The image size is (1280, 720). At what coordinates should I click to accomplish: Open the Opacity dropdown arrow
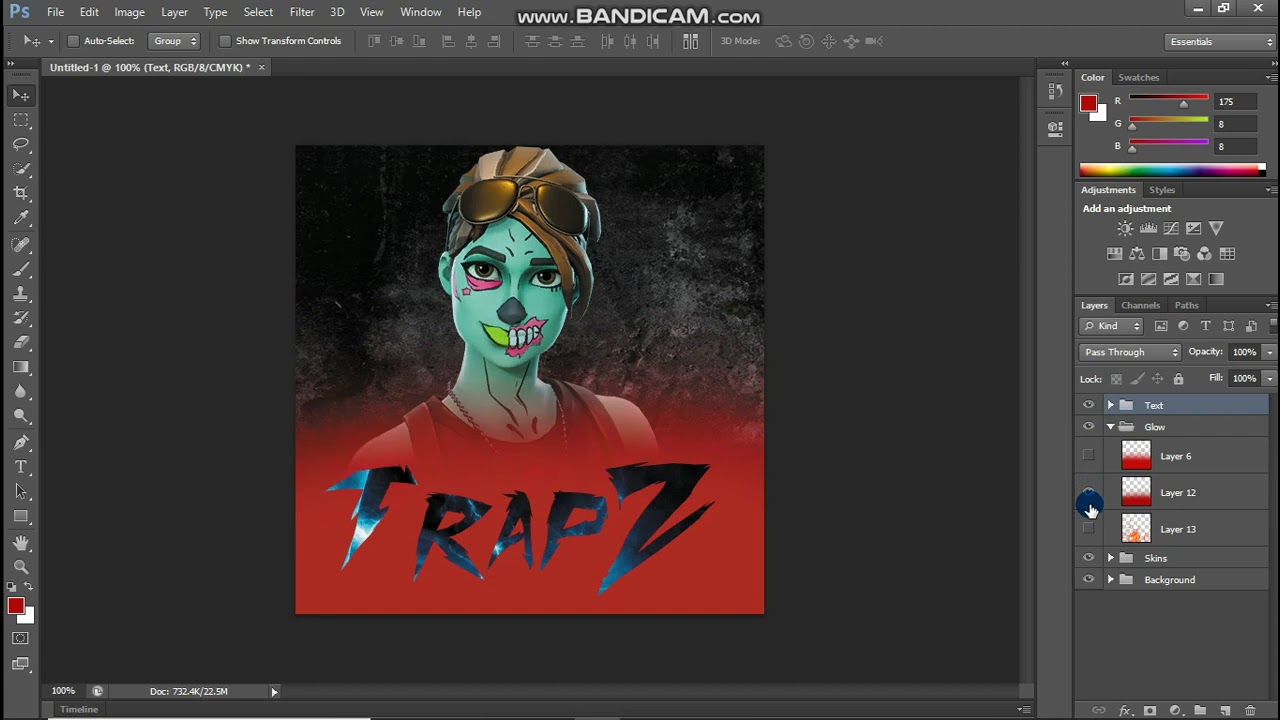pos(1270,352)
